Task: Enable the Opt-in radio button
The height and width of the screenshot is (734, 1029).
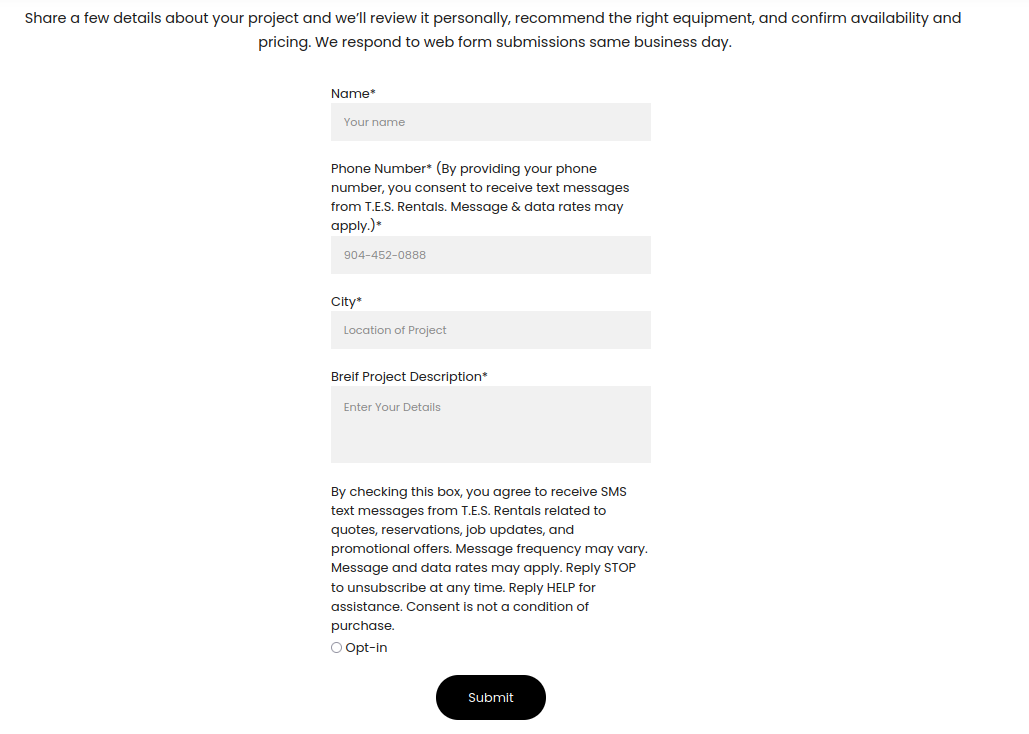Action: (x=336, y=648)
